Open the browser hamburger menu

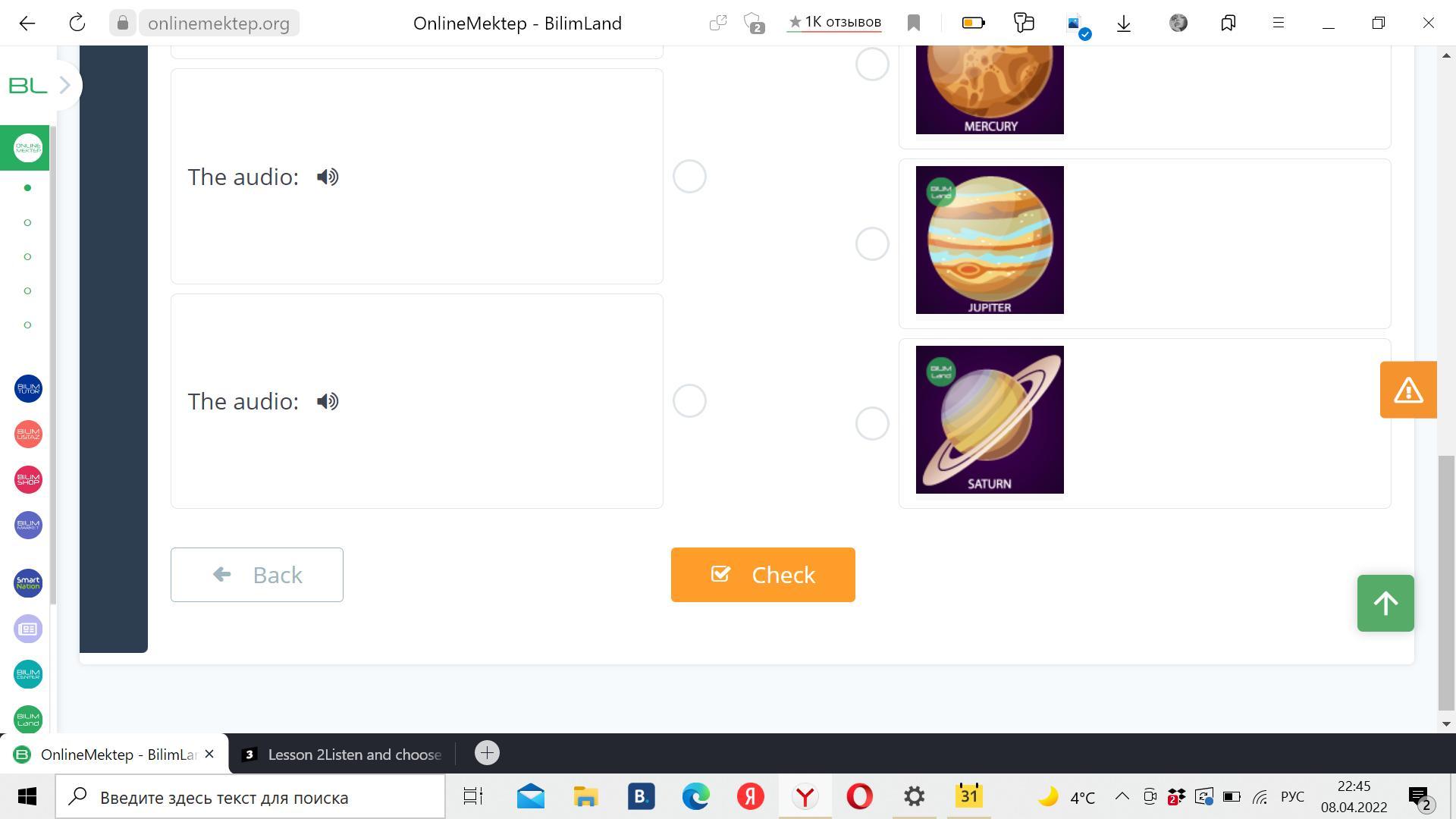(1279, 24)
